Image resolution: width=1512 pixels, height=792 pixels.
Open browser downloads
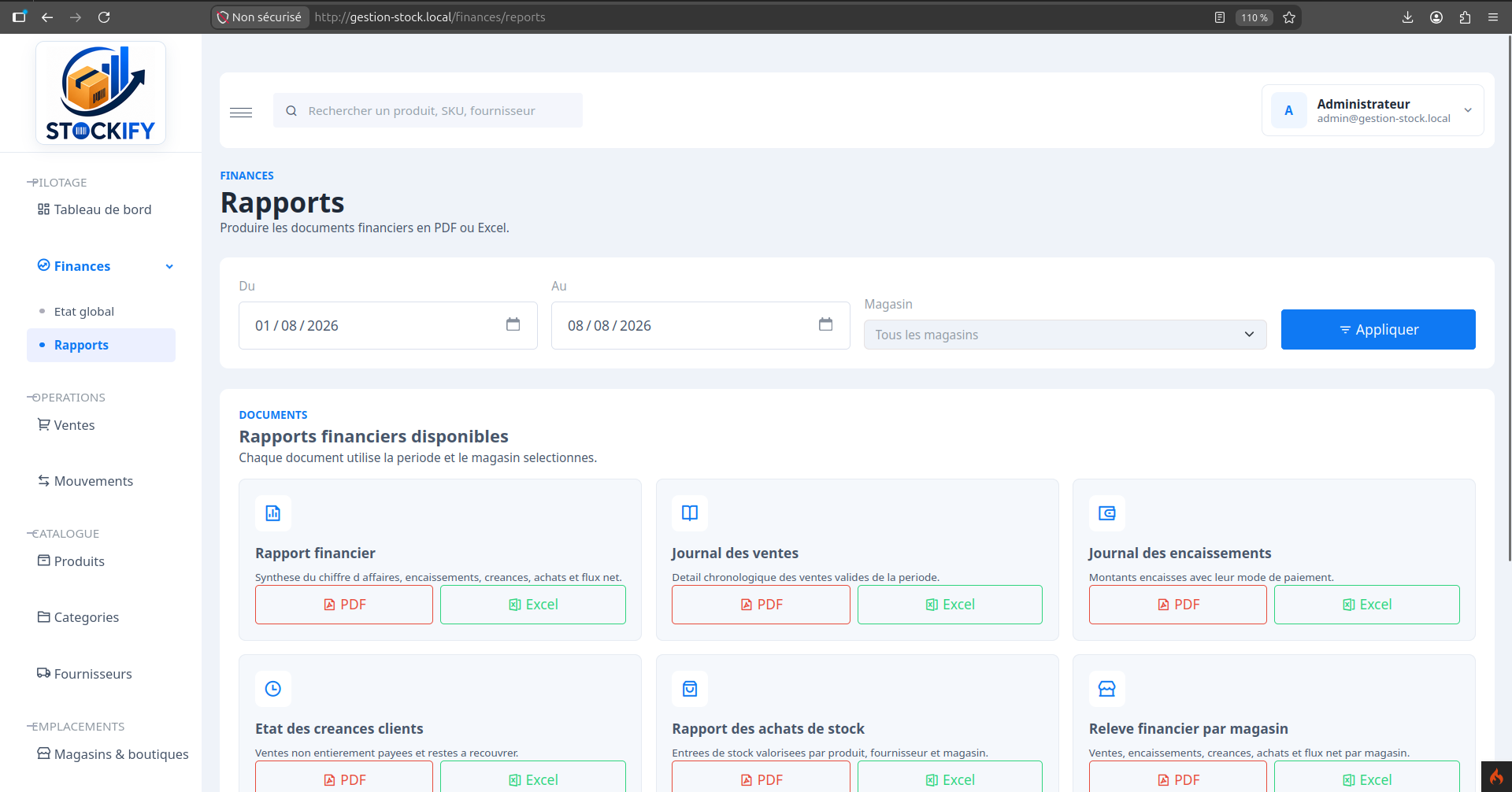(1408, 17)
